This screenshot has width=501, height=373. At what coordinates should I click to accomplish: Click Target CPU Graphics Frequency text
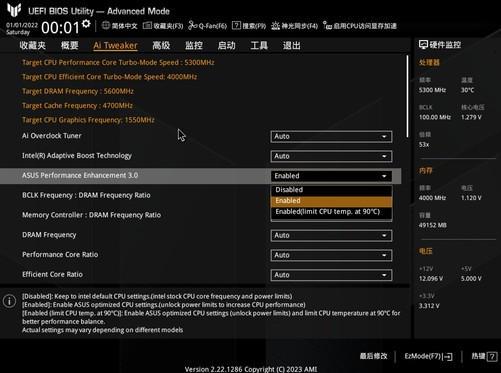point(88,120)
